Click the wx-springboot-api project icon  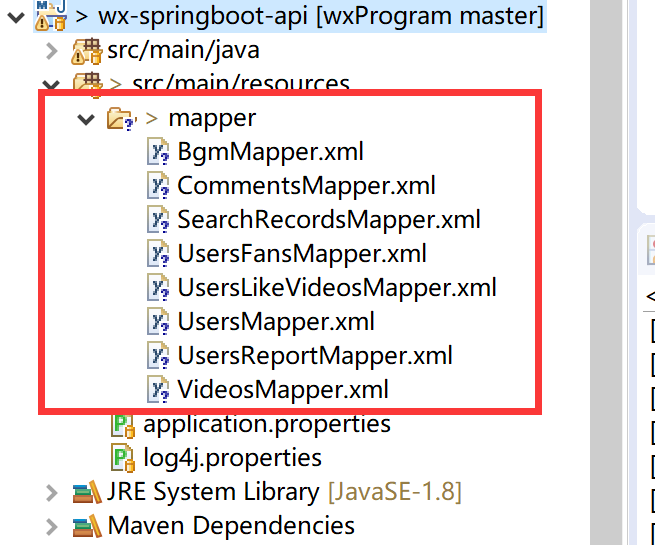[x=51, y=16]
